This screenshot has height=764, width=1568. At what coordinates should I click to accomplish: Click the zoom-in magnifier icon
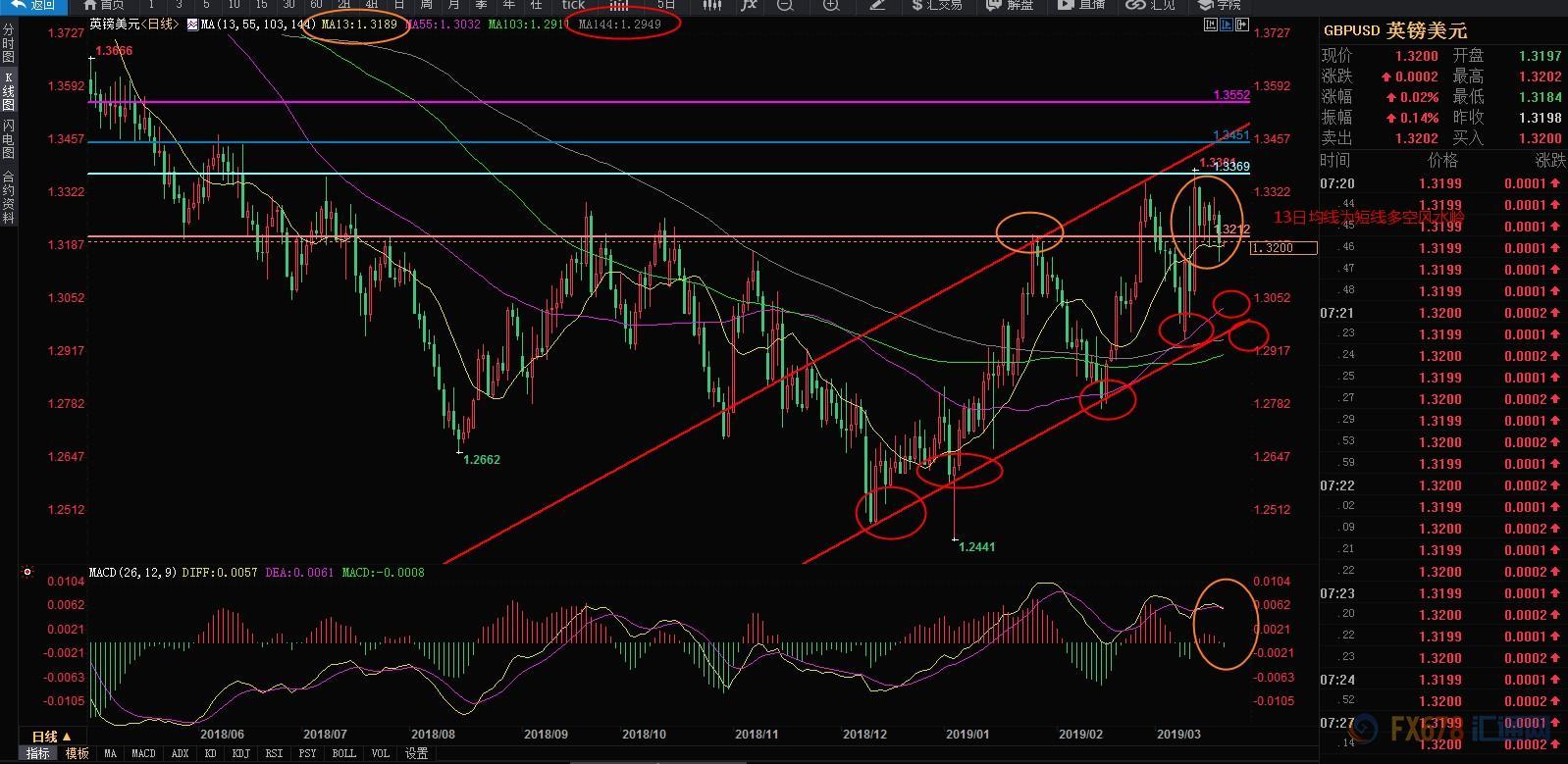pos(831,5)
